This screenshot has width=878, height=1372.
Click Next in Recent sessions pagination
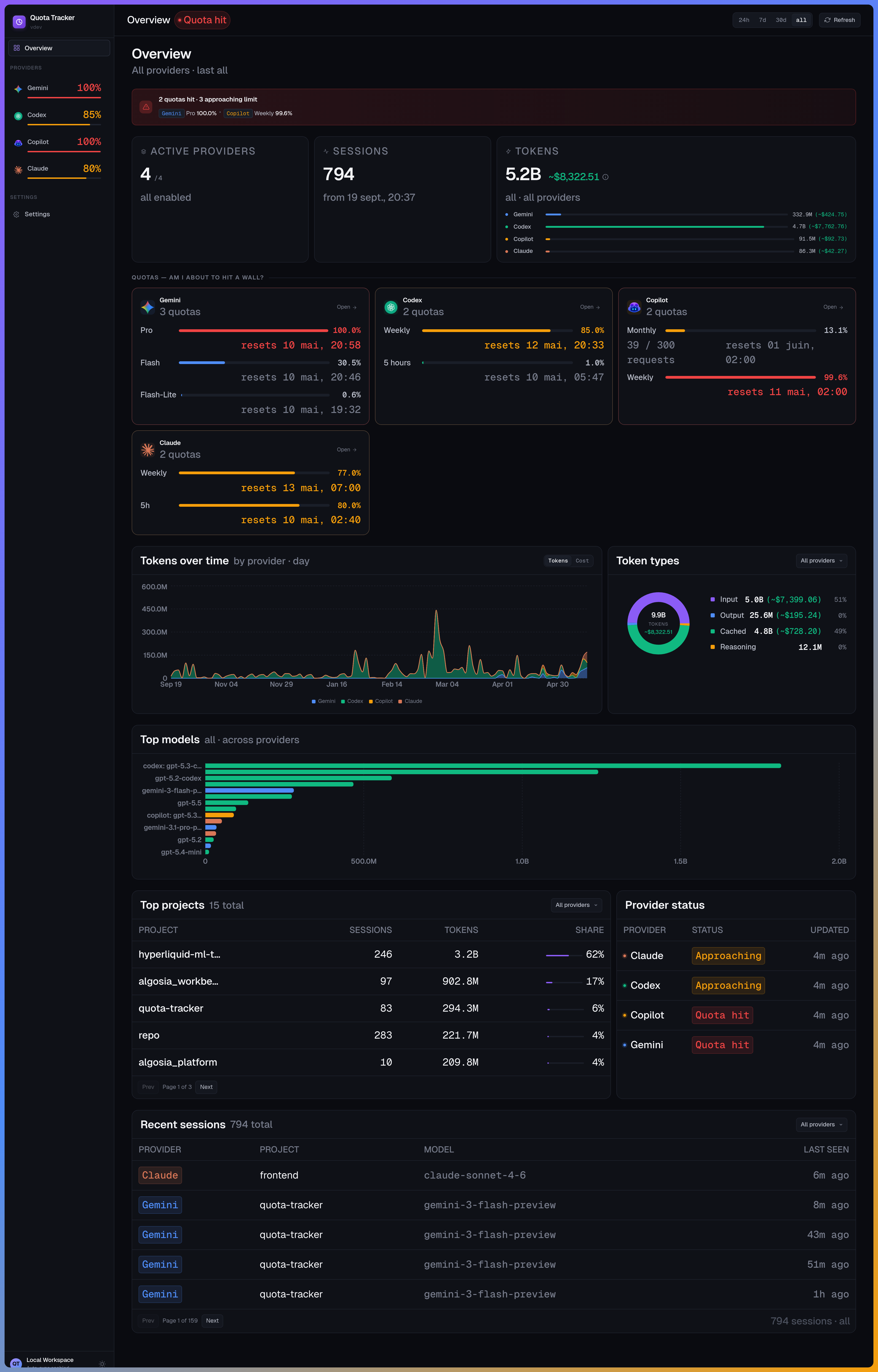(x=212, y=1321)
